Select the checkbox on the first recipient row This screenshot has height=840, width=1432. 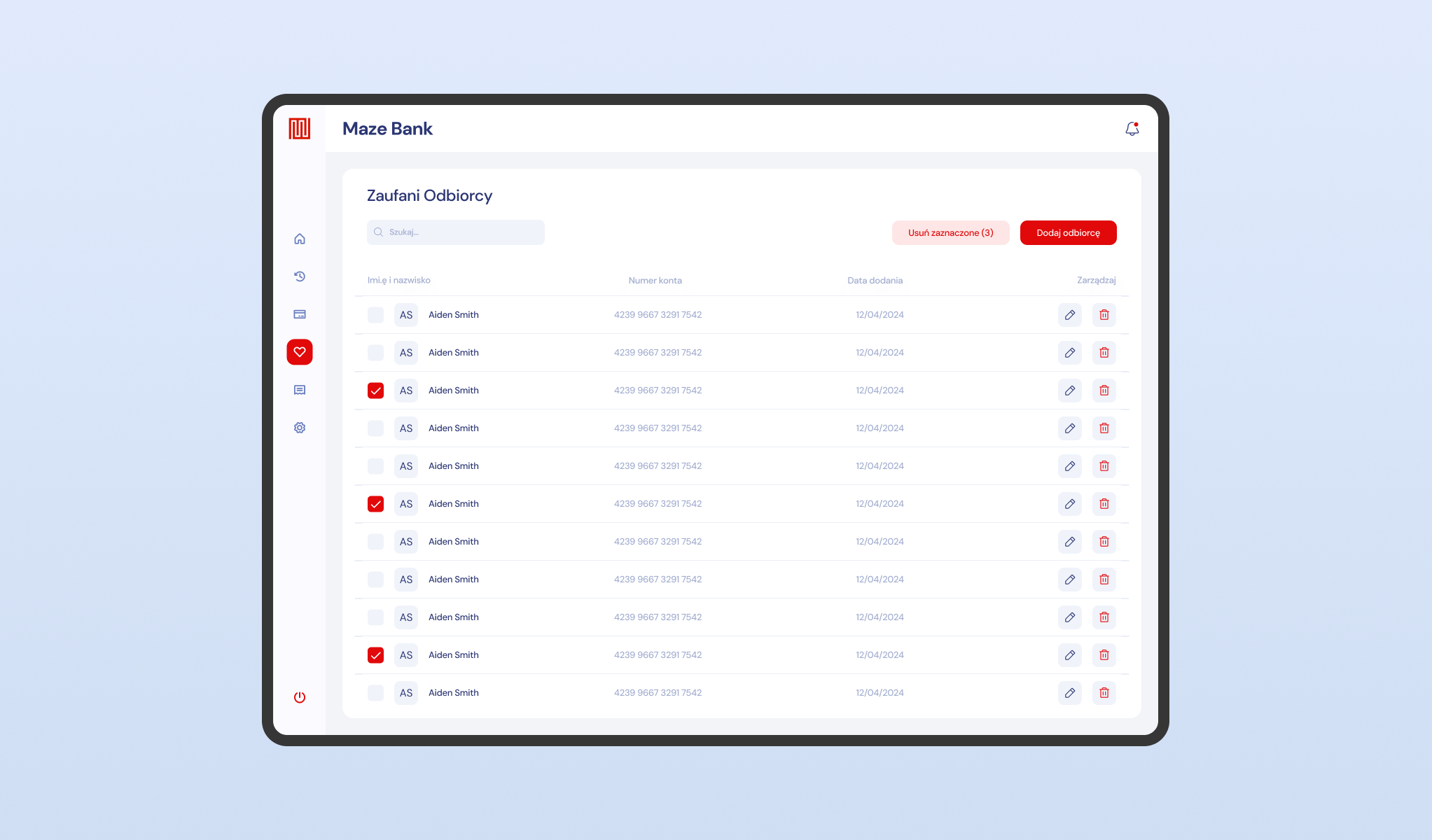coord(375,314)
